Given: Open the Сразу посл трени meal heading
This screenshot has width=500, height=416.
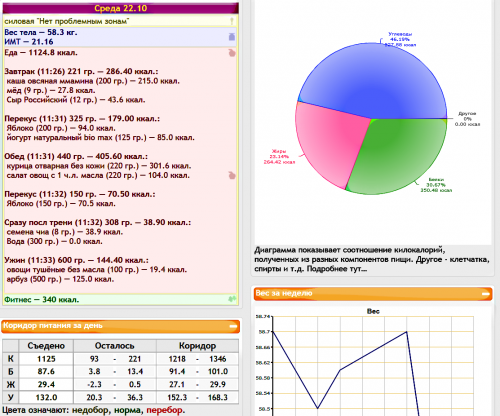Looking at the screenshot, I should click(98, 222).
